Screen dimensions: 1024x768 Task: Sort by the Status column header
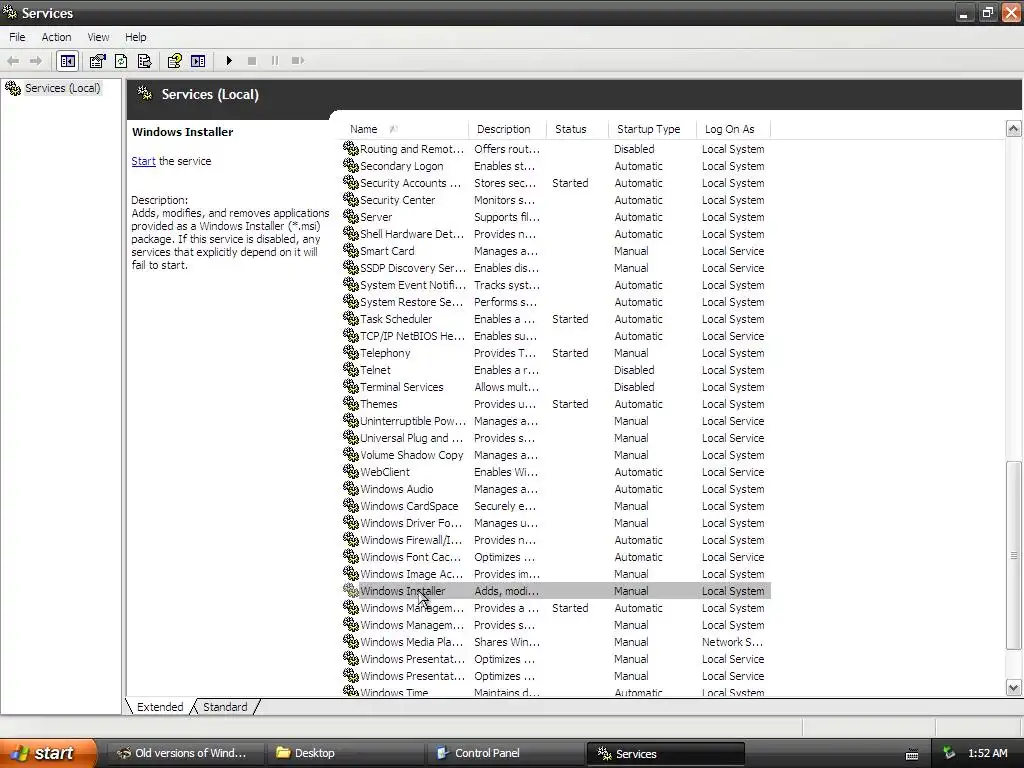coord(577,129)
